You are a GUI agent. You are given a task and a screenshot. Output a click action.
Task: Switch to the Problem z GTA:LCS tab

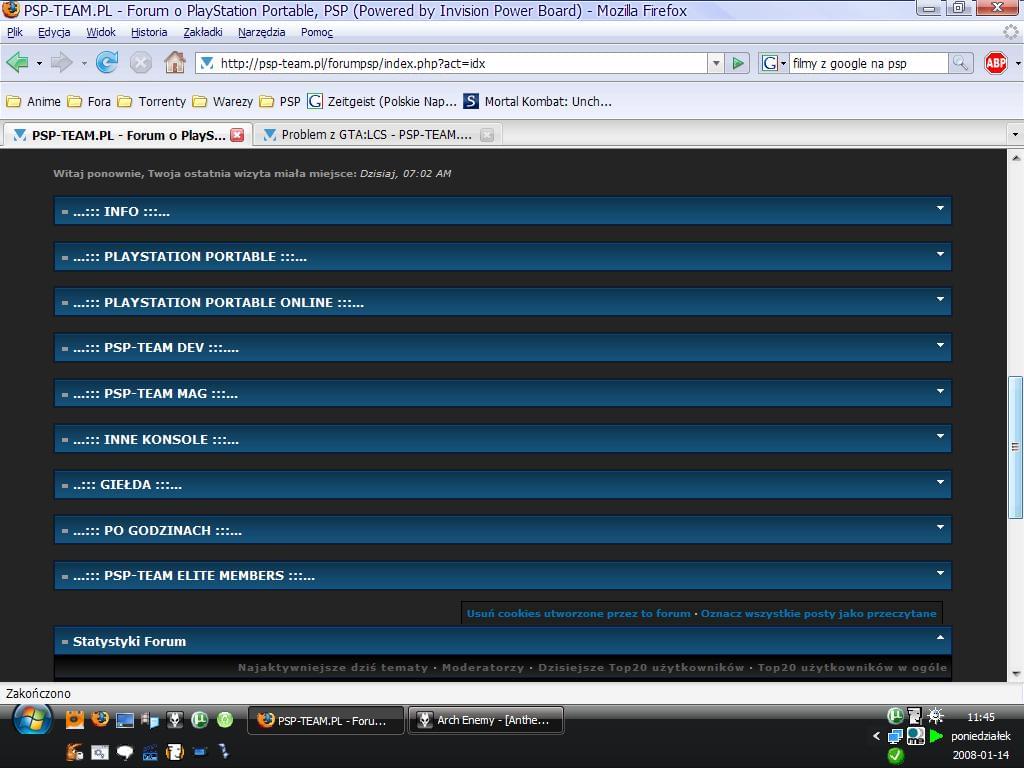[377, 135]
